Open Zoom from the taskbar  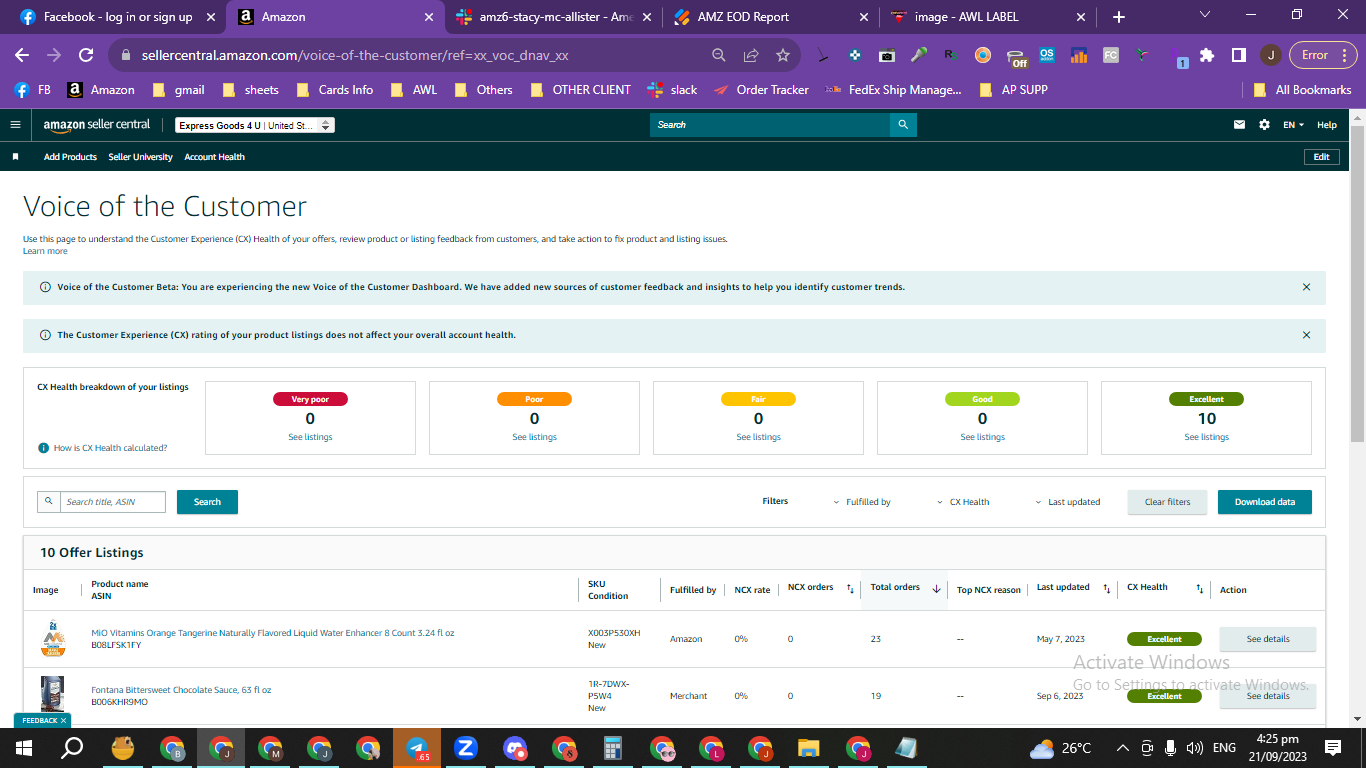click(x=466, y=748)
